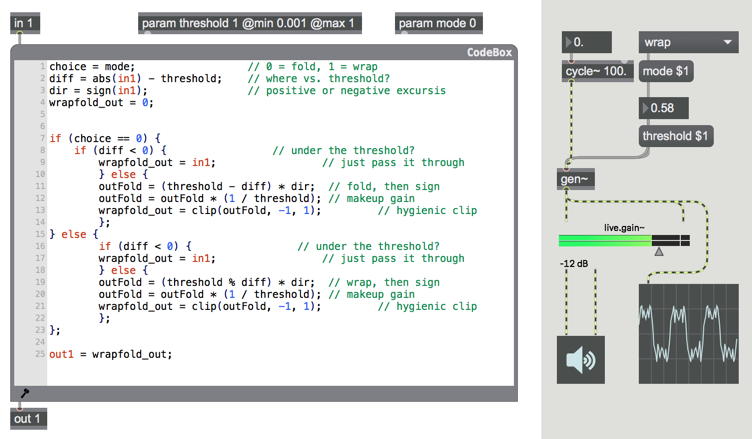Image resolution: width=752 pixels, height=439 pixels.
Task: Click the 'threshold $1' message box
Action: (676, 136)
